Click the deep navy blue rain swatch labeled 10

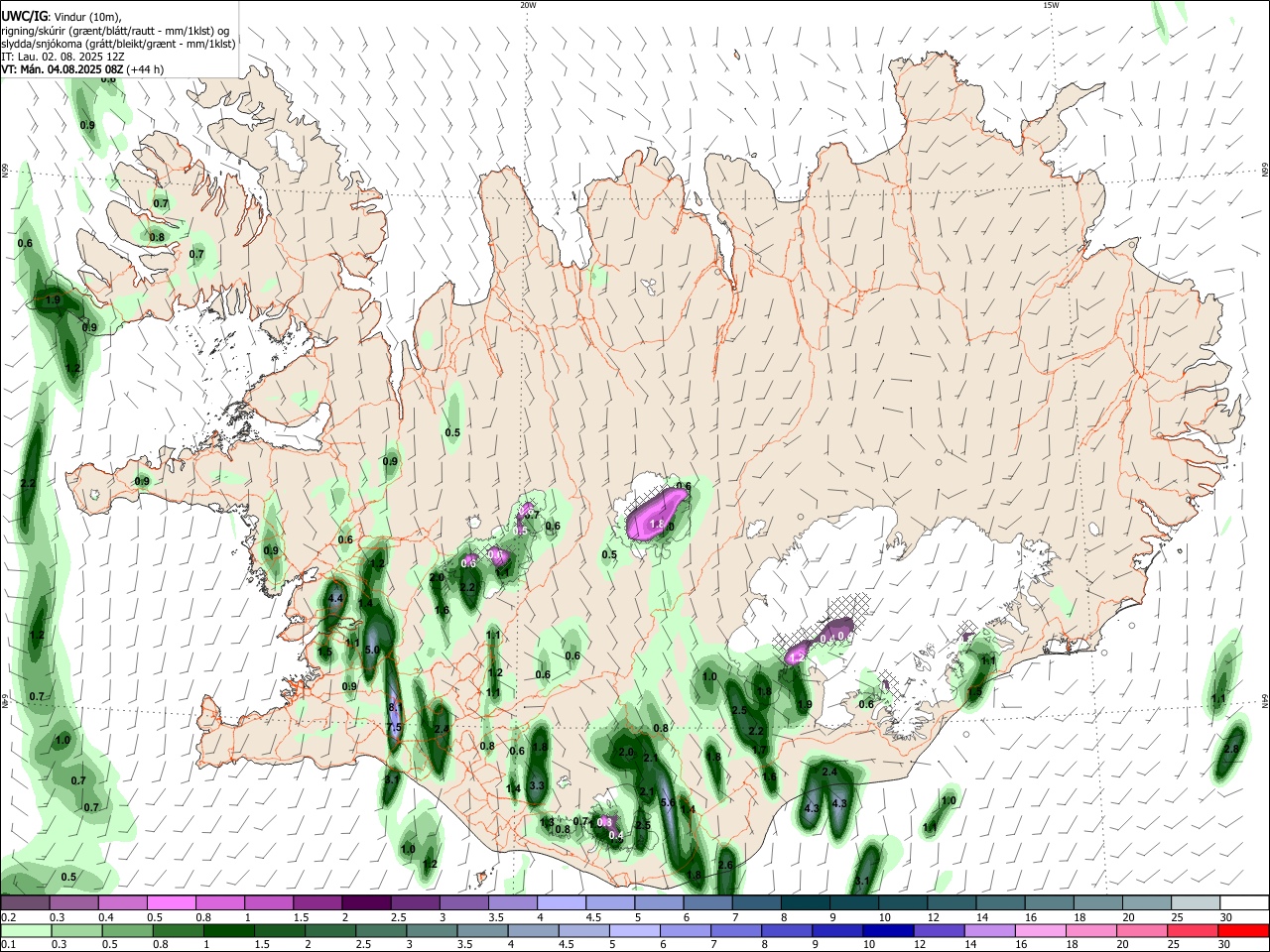887,930
